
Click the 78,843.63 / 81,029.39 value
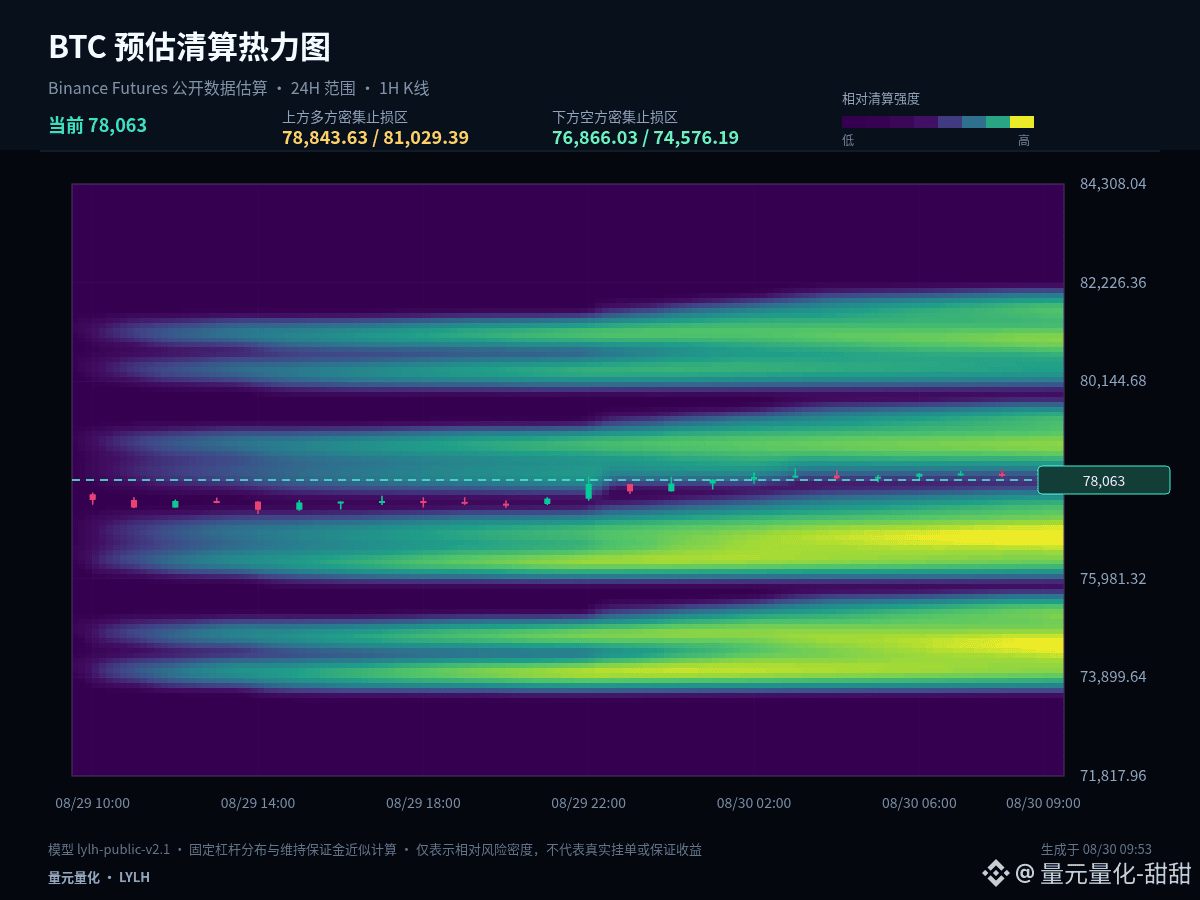click(x=375, y=138)
